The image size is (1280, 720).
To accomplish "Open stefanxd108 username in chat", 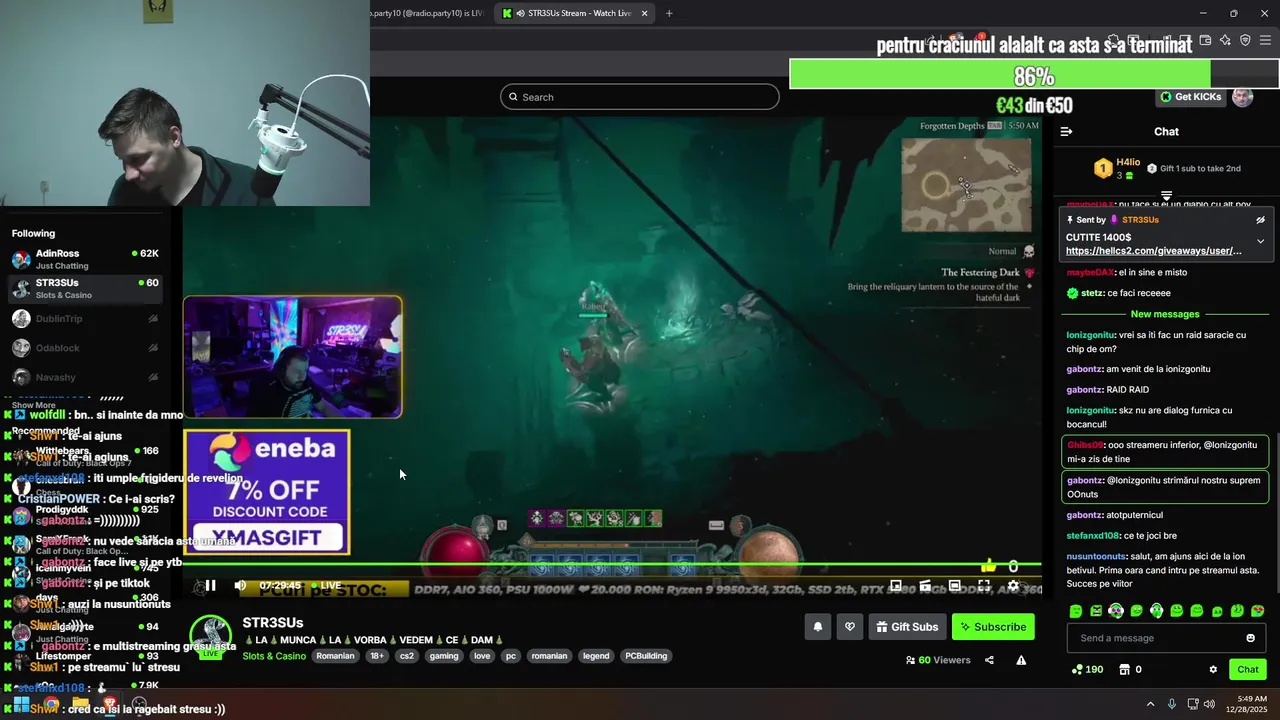I will (1093, 536).
